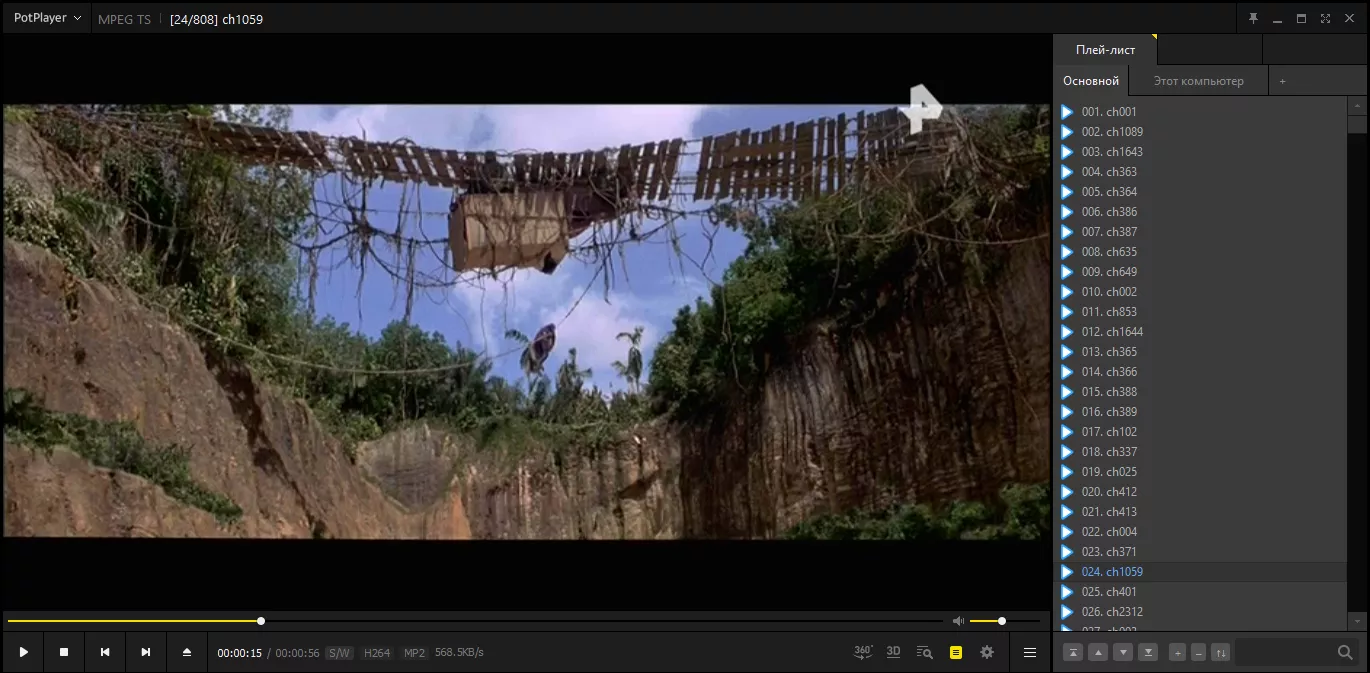
Task: Select playlist item 002. ch1089
Action: (1201, 132)
